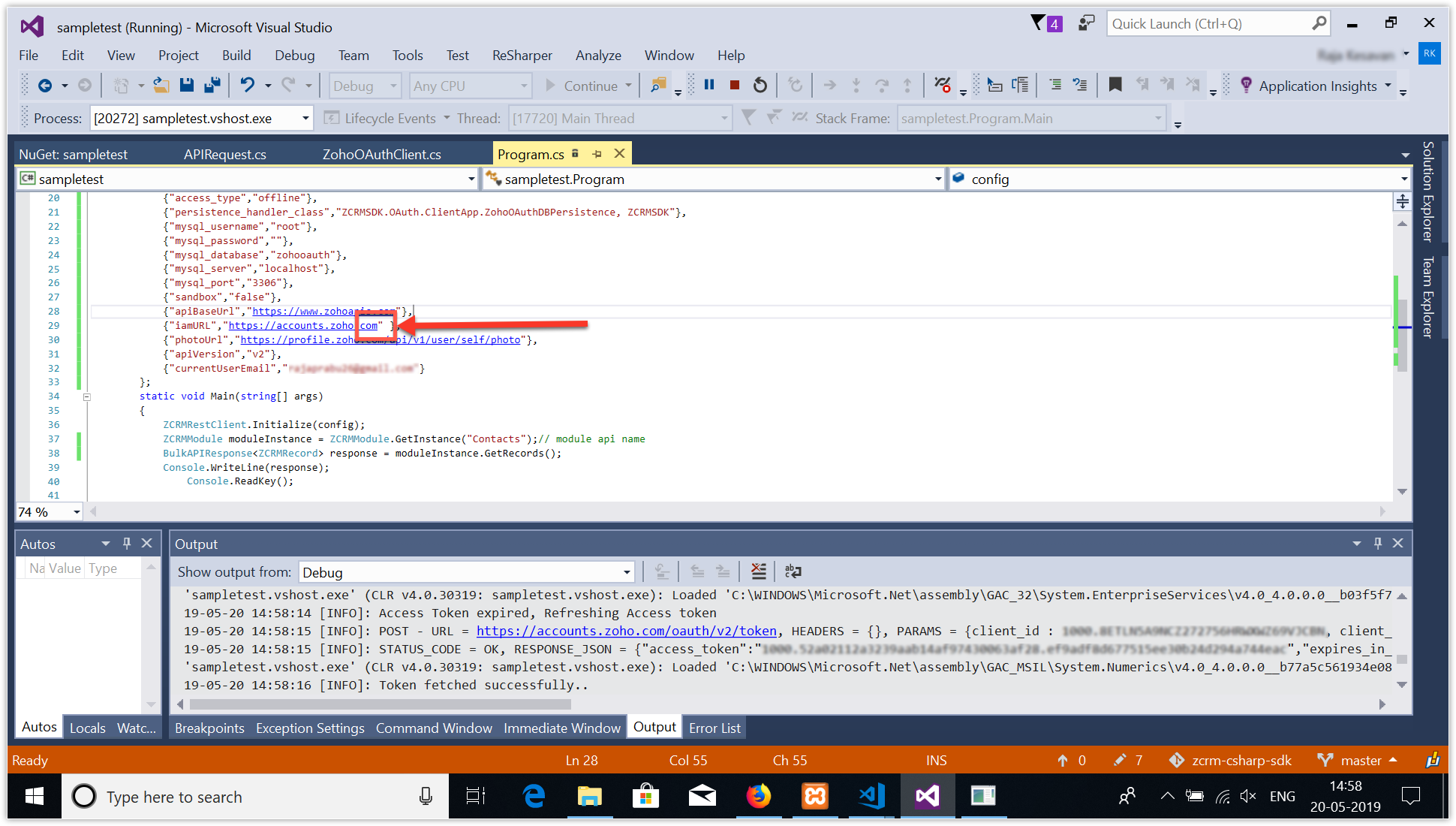This screenshot has width=1456, height=826.
Task: Undo the last action using the toolbar arrow
Action: point(247,86)
